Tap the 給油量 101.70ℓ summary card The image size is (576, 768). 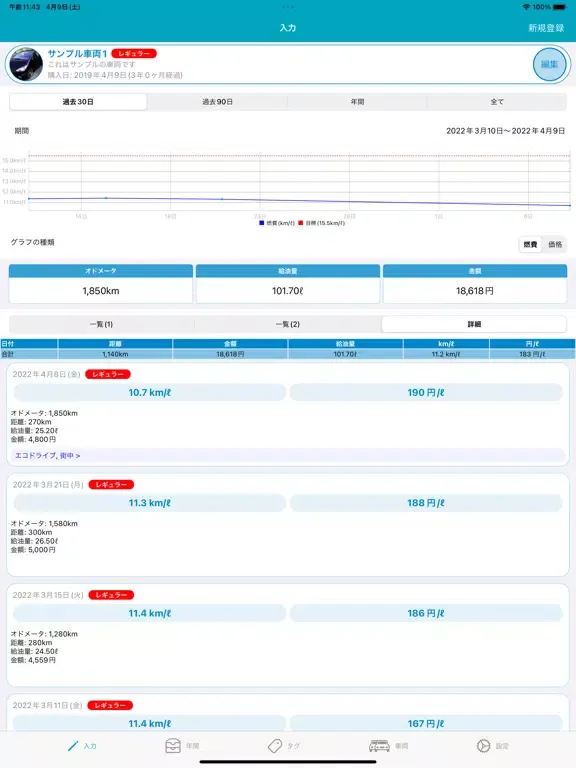pos(288,284)
